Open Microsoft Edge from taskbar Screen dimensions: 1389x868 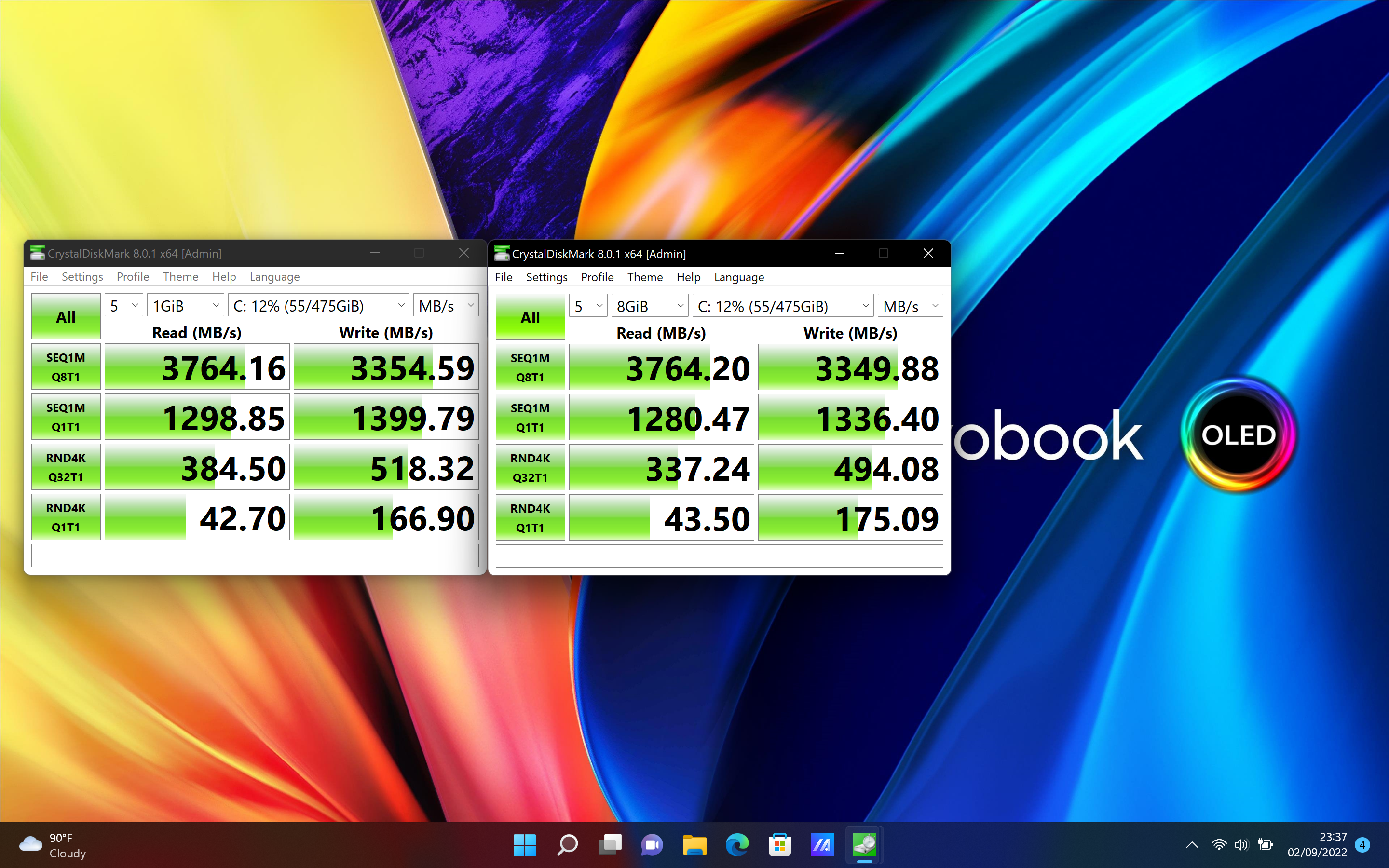[x=737, y=844]
